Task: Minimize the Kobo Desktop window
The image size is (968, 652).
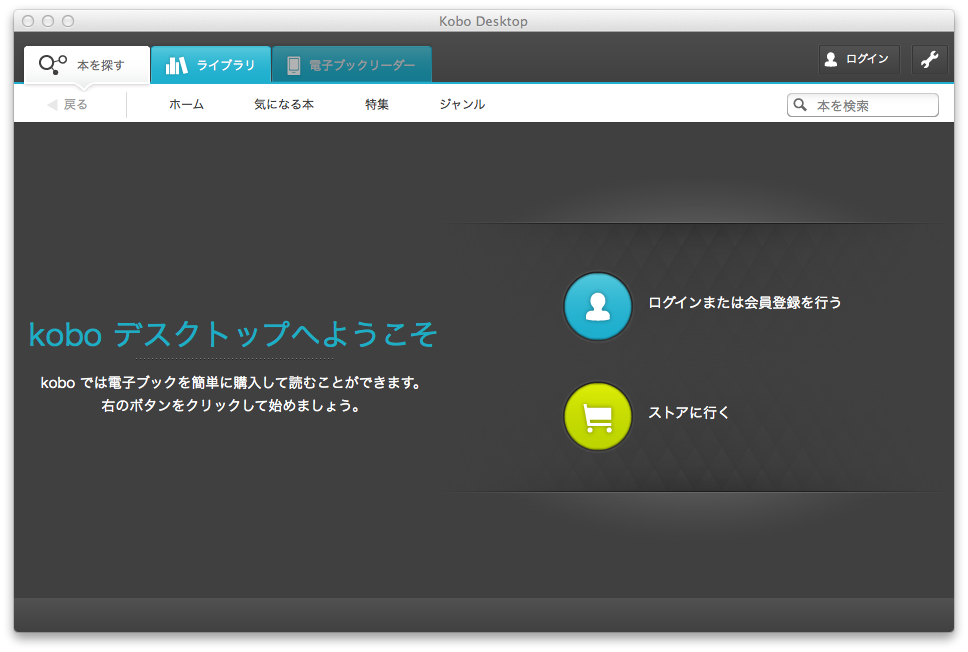Action: (48, 21)
